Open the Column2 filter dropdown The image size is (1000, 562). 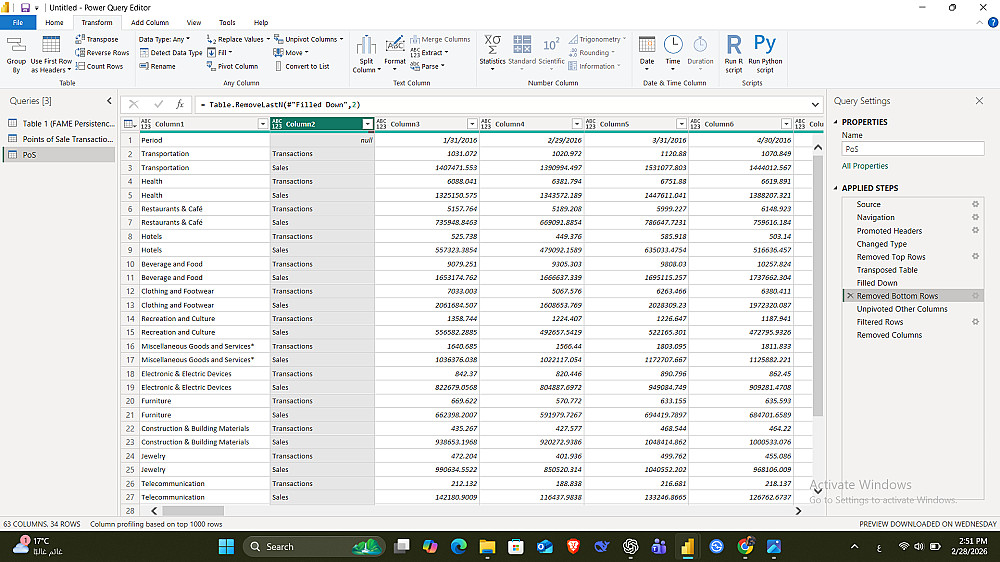[367, 124]
